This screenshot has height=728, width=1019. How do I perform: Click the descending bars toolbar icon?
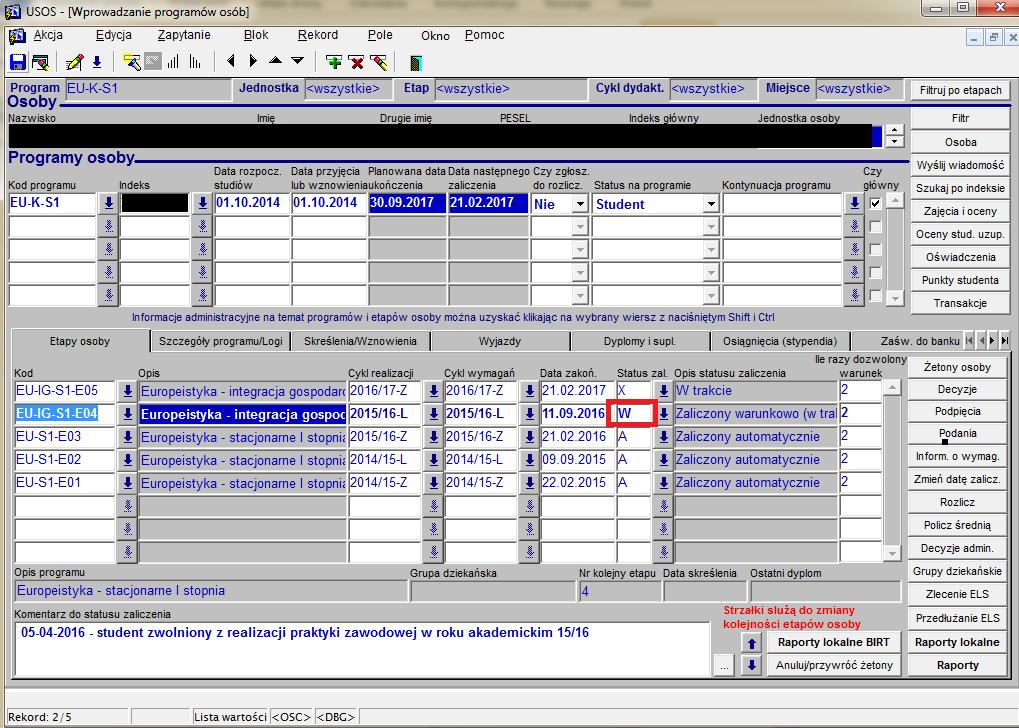(195, 62)
